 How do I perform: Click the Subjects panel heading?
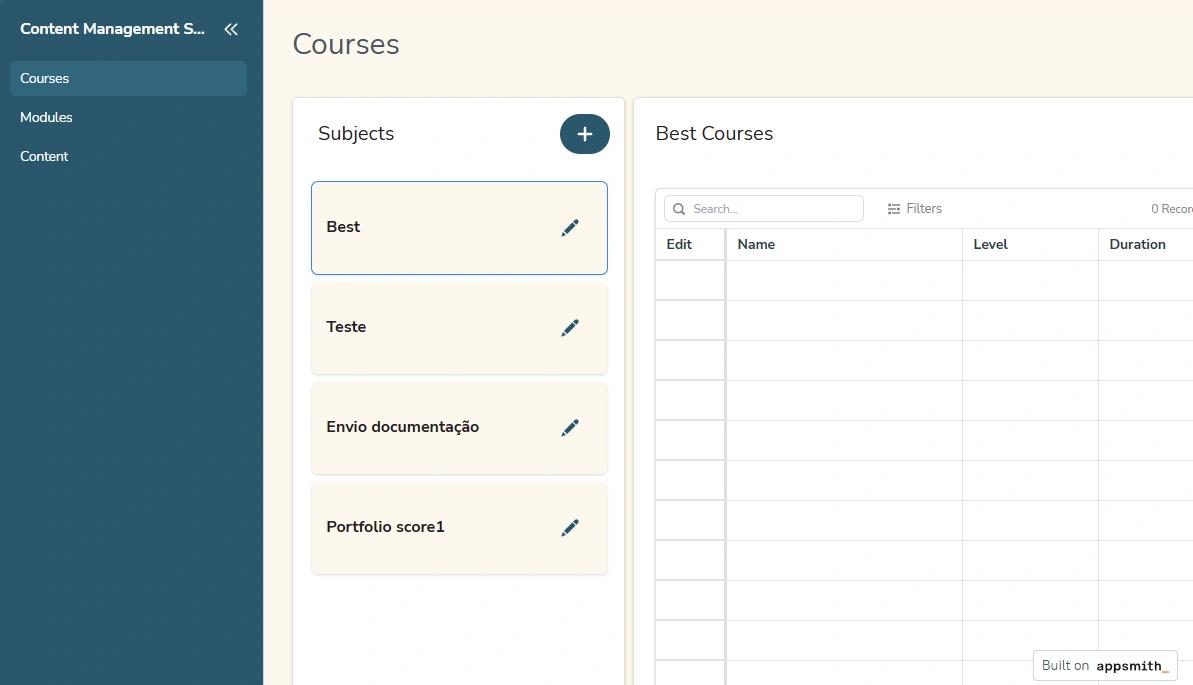(x=356, y=134)
